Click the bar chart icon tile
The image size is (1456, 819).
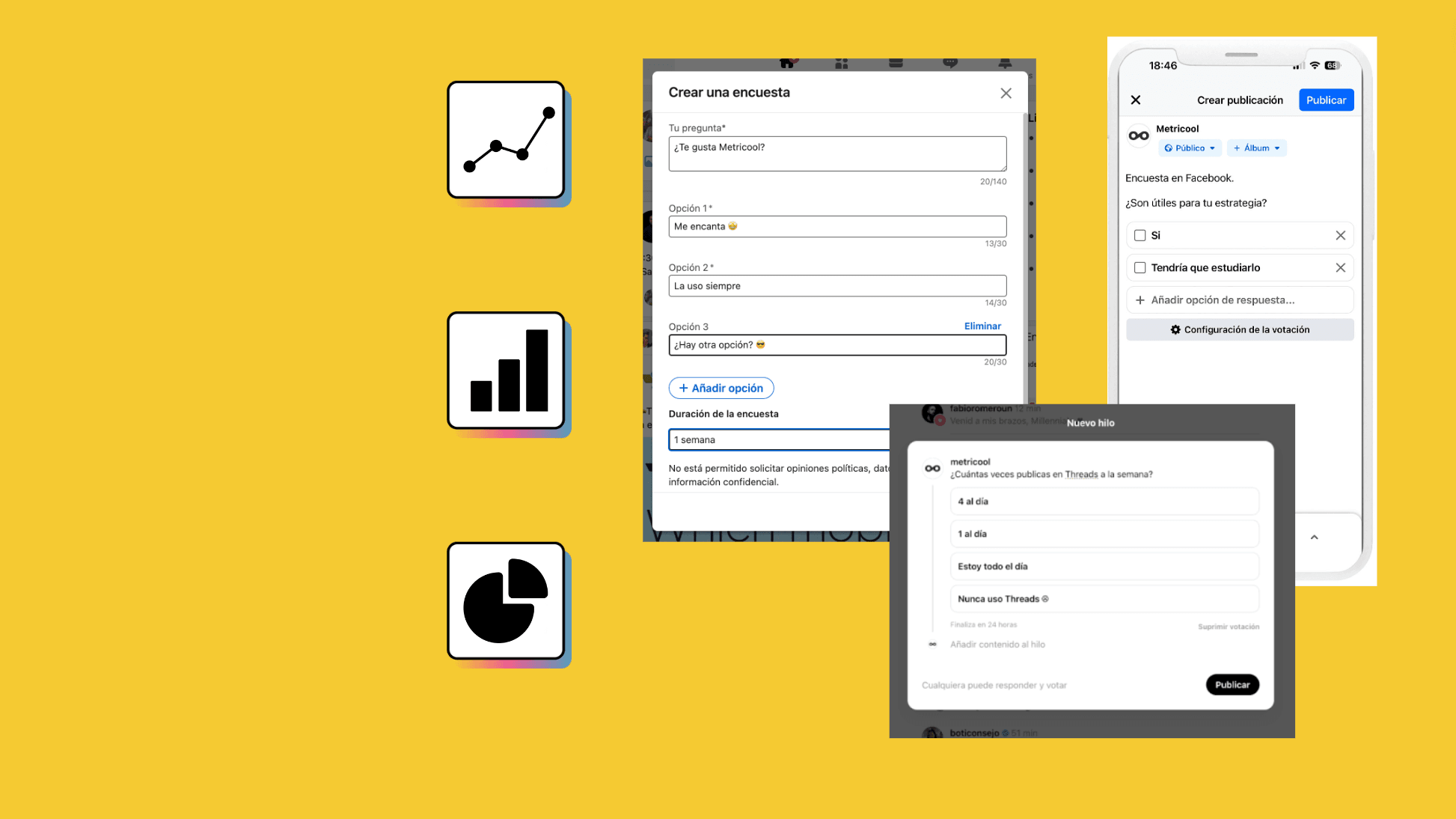point(506,371)
